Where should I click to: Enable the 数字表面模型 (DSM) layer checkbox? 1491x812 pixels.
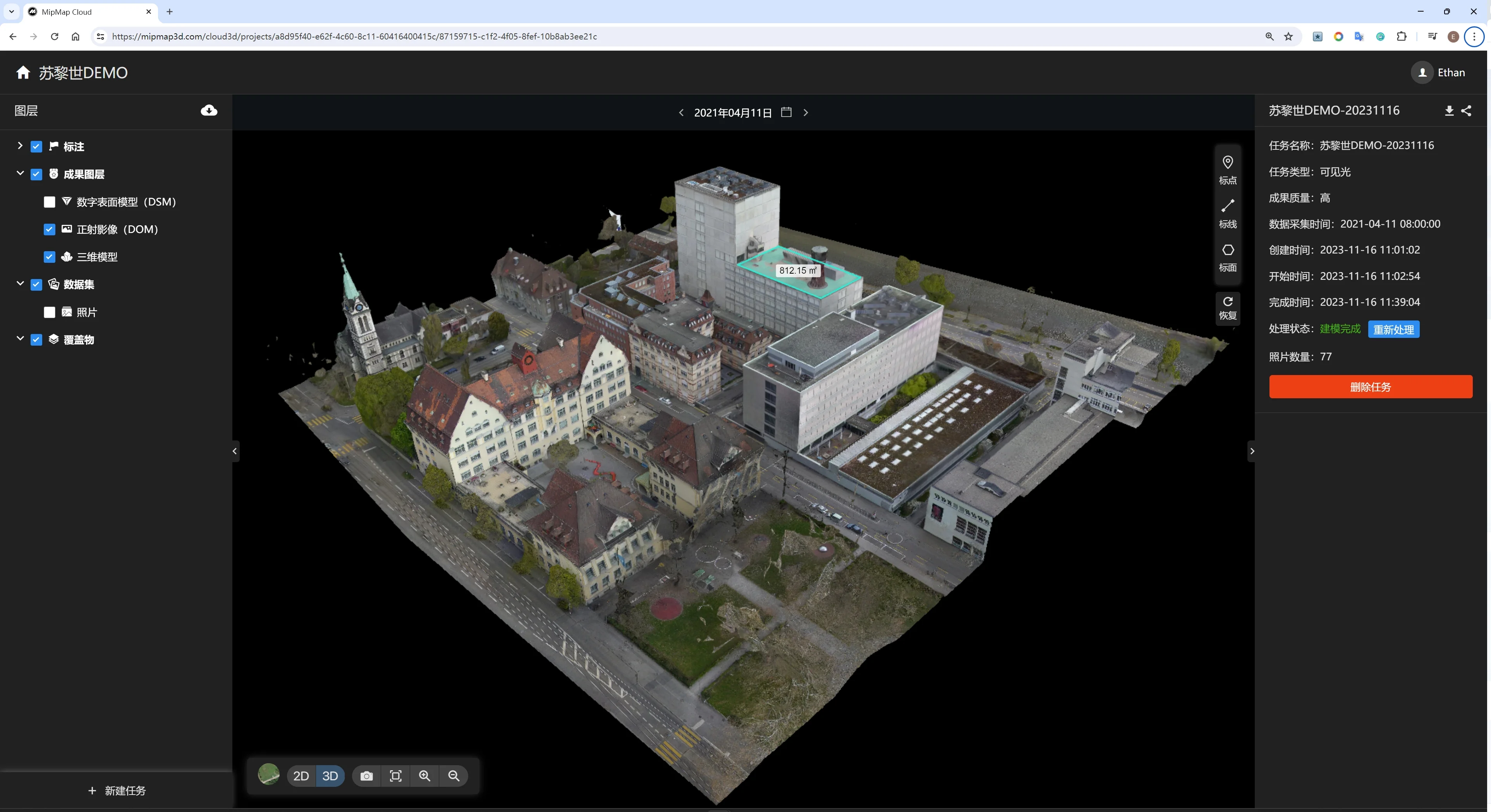click(49, 202)
